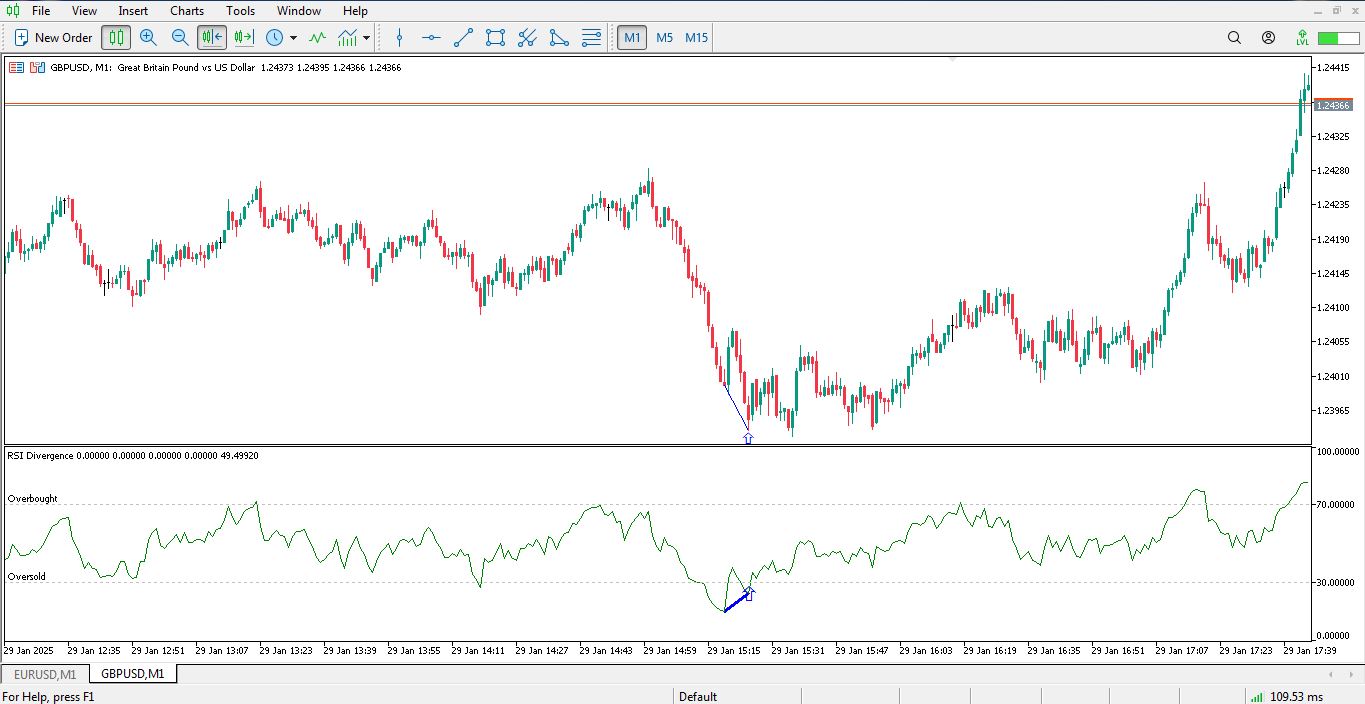Image resolution: width=1365 pixels, height=704 pixels.
Task: Click the GBPUSD chart title text
Action: 226,68
